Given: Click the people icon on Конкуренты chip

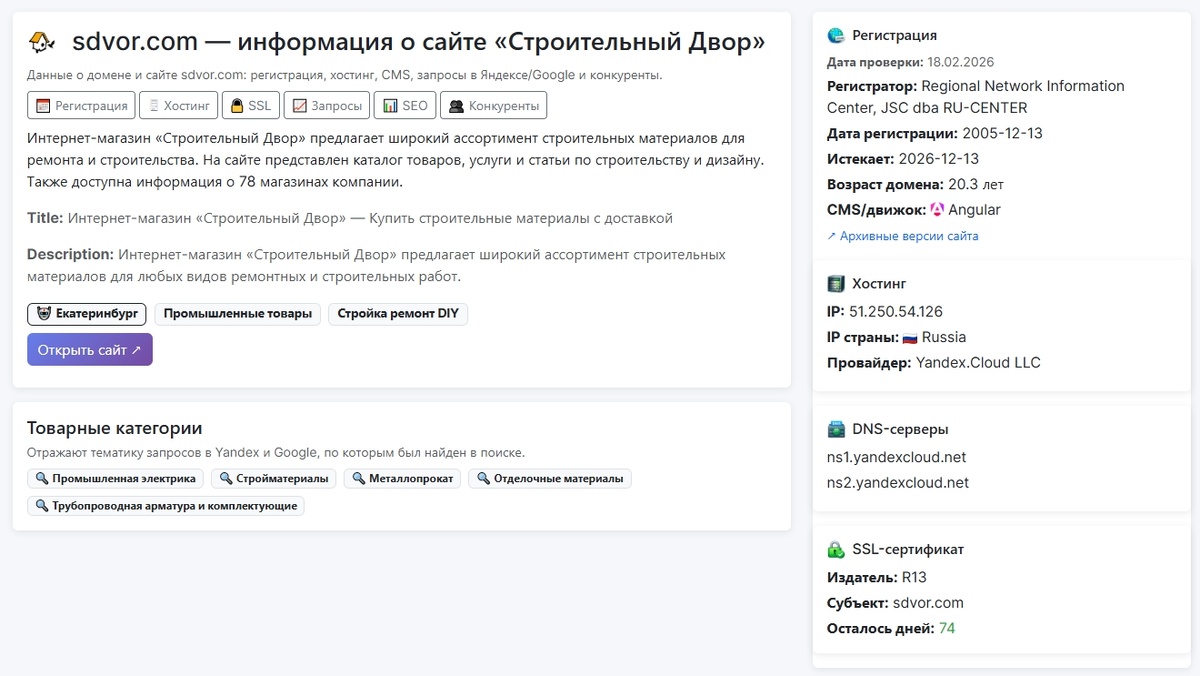Looking at the screenshot, I should click(x=456, y=104).
